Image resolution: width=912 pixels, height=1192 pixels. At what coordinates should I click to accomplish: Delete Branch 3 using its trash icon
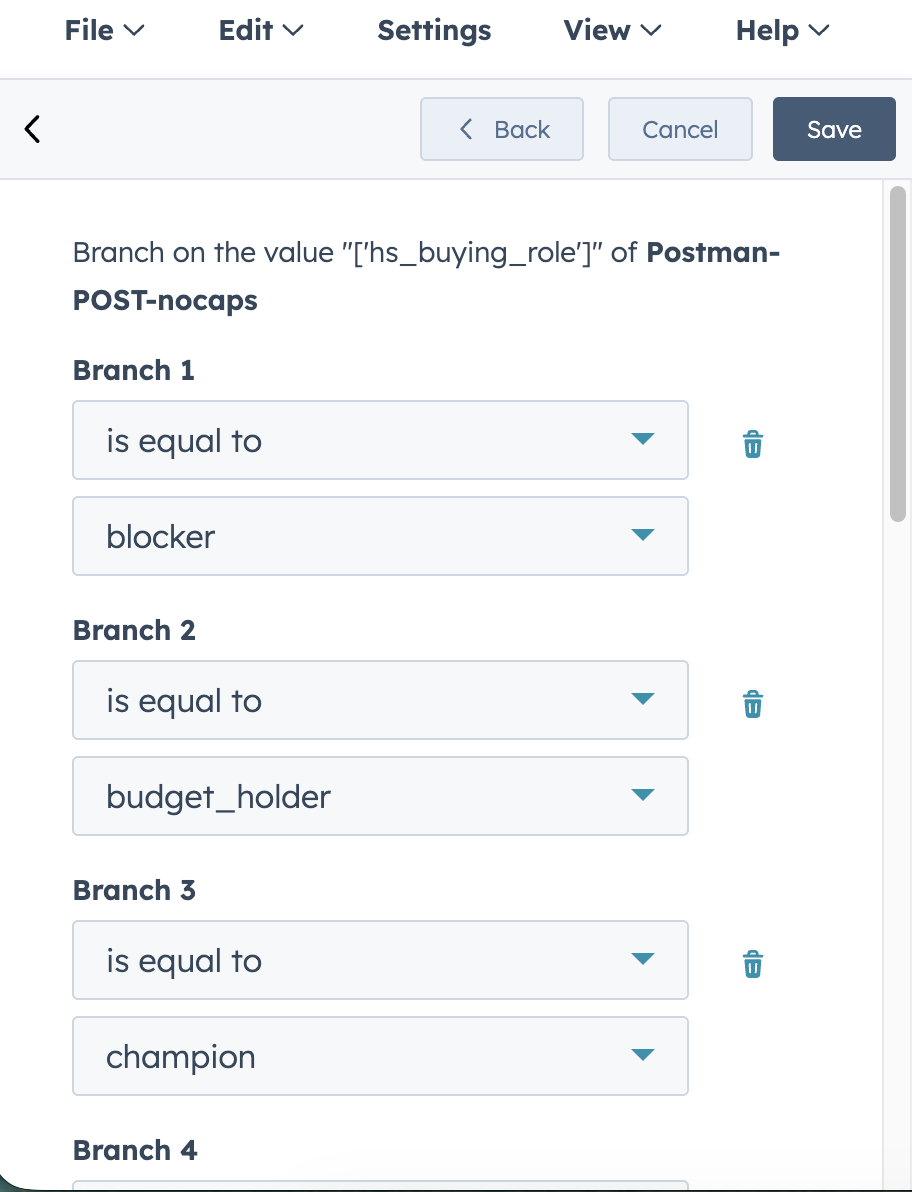click(x=752, y=964)
